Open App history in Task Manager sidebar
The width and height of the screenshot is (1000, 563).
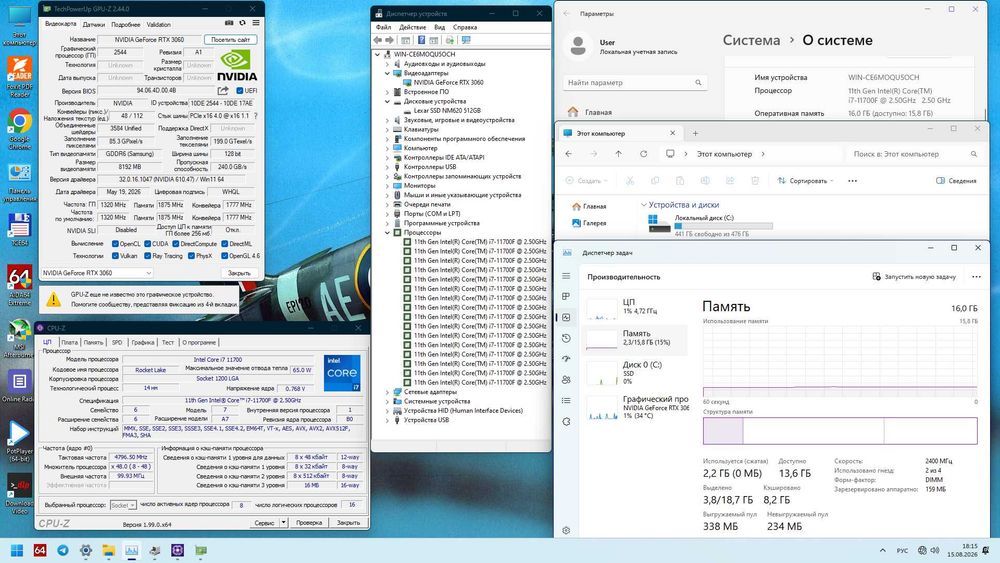point(566,338)
